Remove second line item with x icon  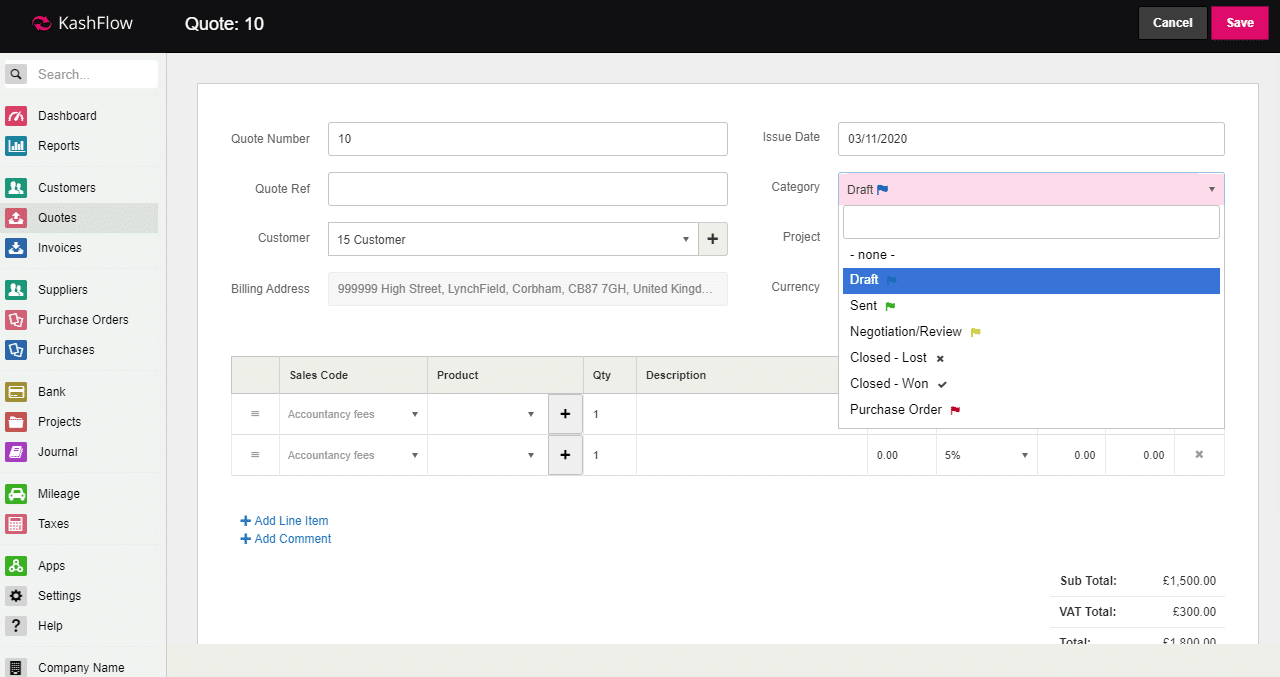(1199, 455)
